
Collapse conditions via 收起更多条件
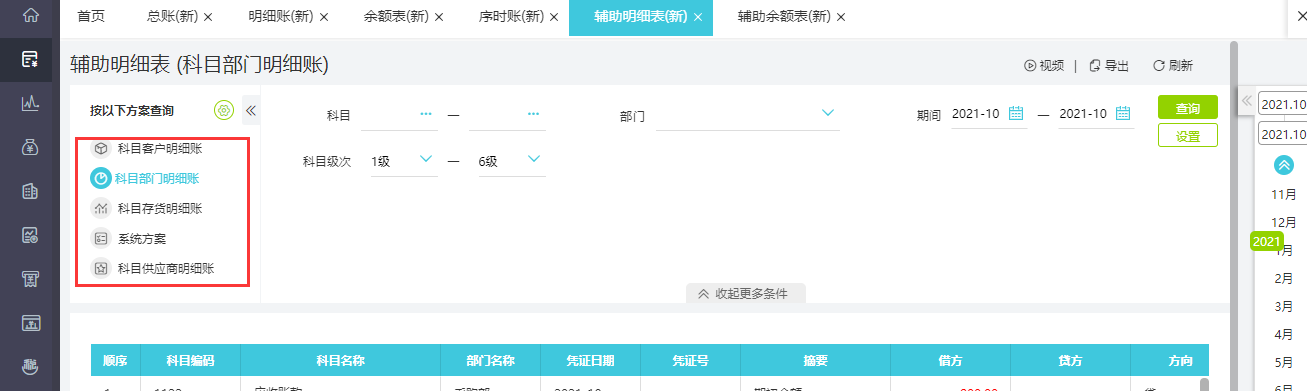(745, 294)
